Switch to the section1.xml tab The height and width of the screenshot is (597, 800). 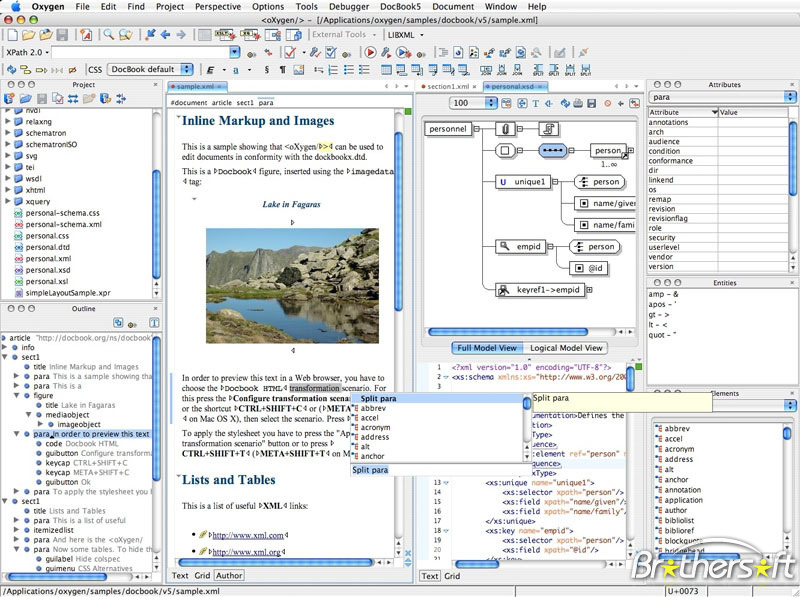tap(447, 87)
